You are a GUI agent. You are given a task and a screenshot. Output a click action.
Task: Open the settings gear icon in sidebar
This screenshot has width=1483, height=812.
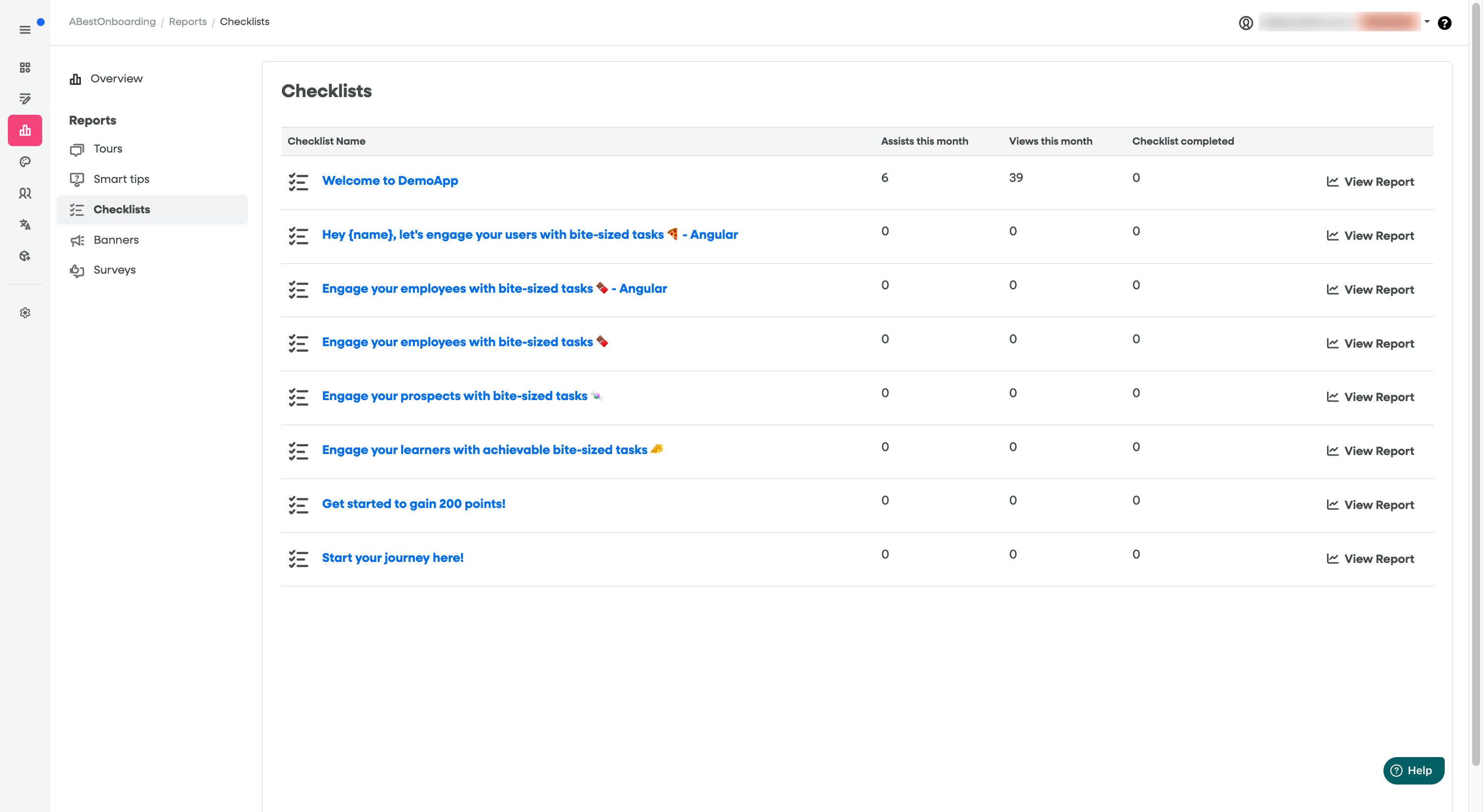pyautogui.click(x=25, y=312)
